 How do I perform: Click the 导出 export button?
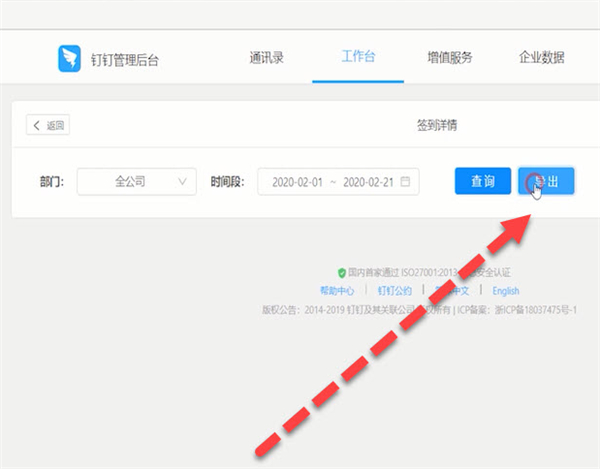tap(546, 181)
